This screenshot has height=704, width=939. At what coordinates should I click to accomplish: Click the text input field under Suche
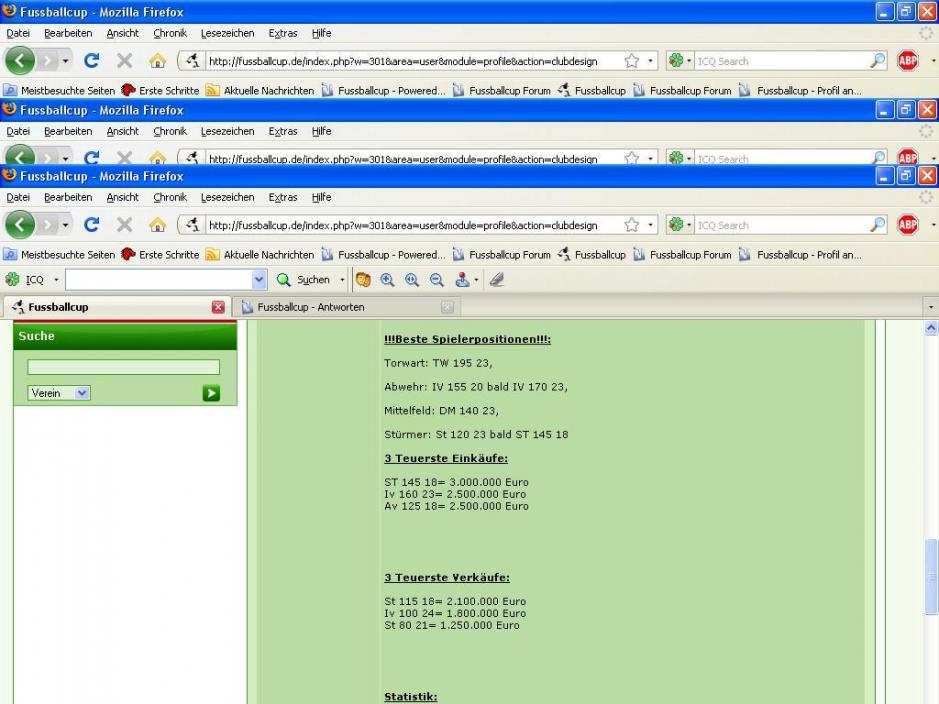coord(123,367)
